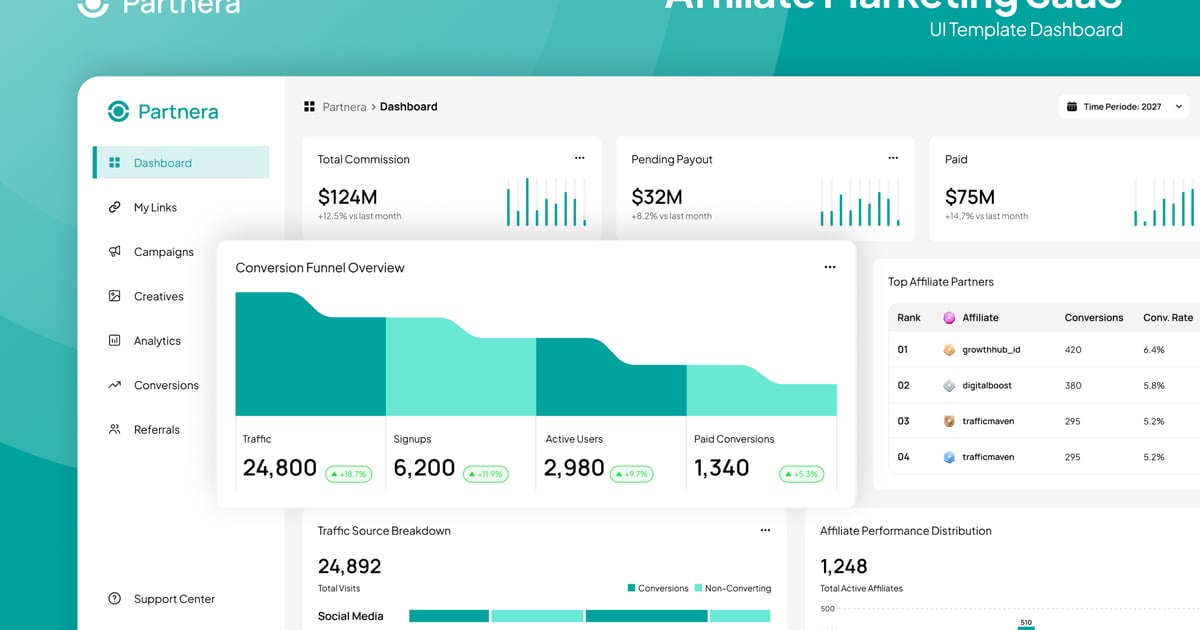Click the Conversions trend arrow icon
Viewport: 1200px width, 630px height.
pyautogui.click(x=114, y=385)
